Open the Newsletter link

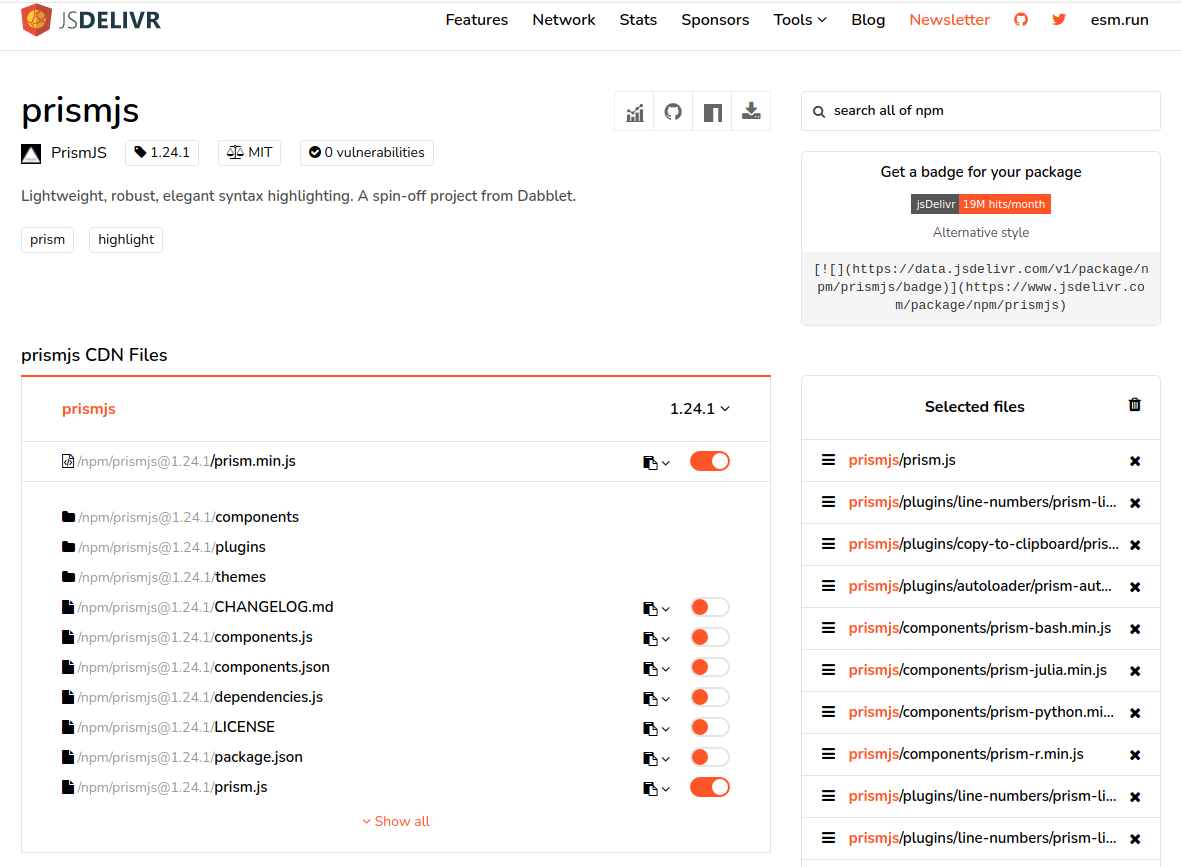tap(949, 20)
